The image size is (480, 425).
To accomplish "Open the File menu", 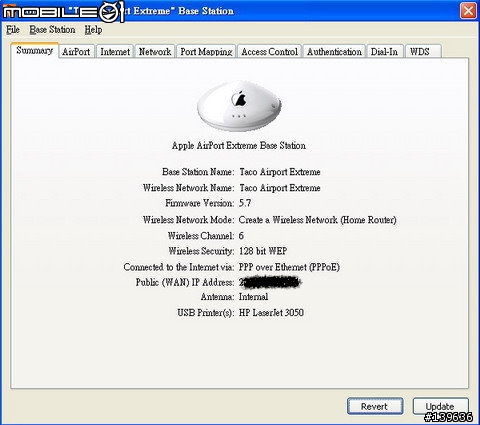I will pos(13,30).
